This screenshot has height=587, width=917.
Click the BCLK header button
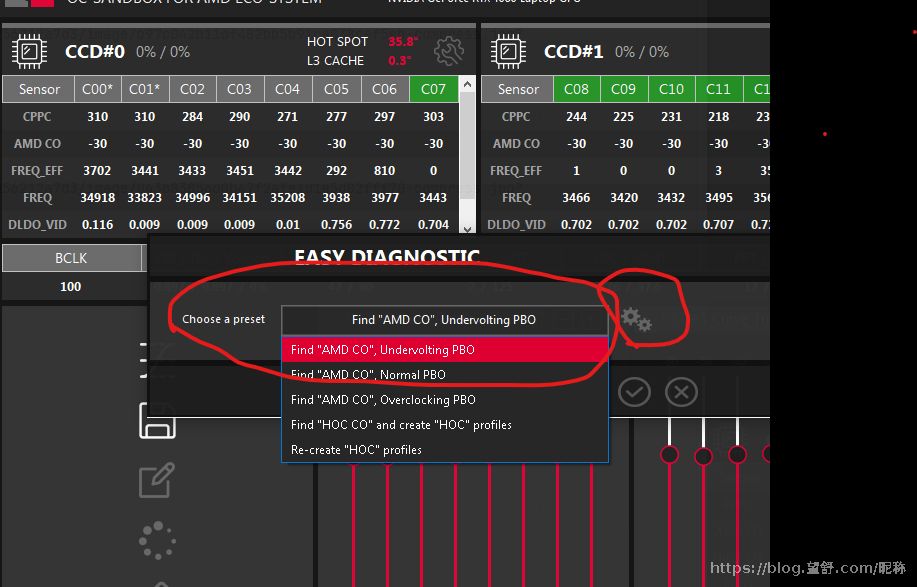tap(71, 258)
